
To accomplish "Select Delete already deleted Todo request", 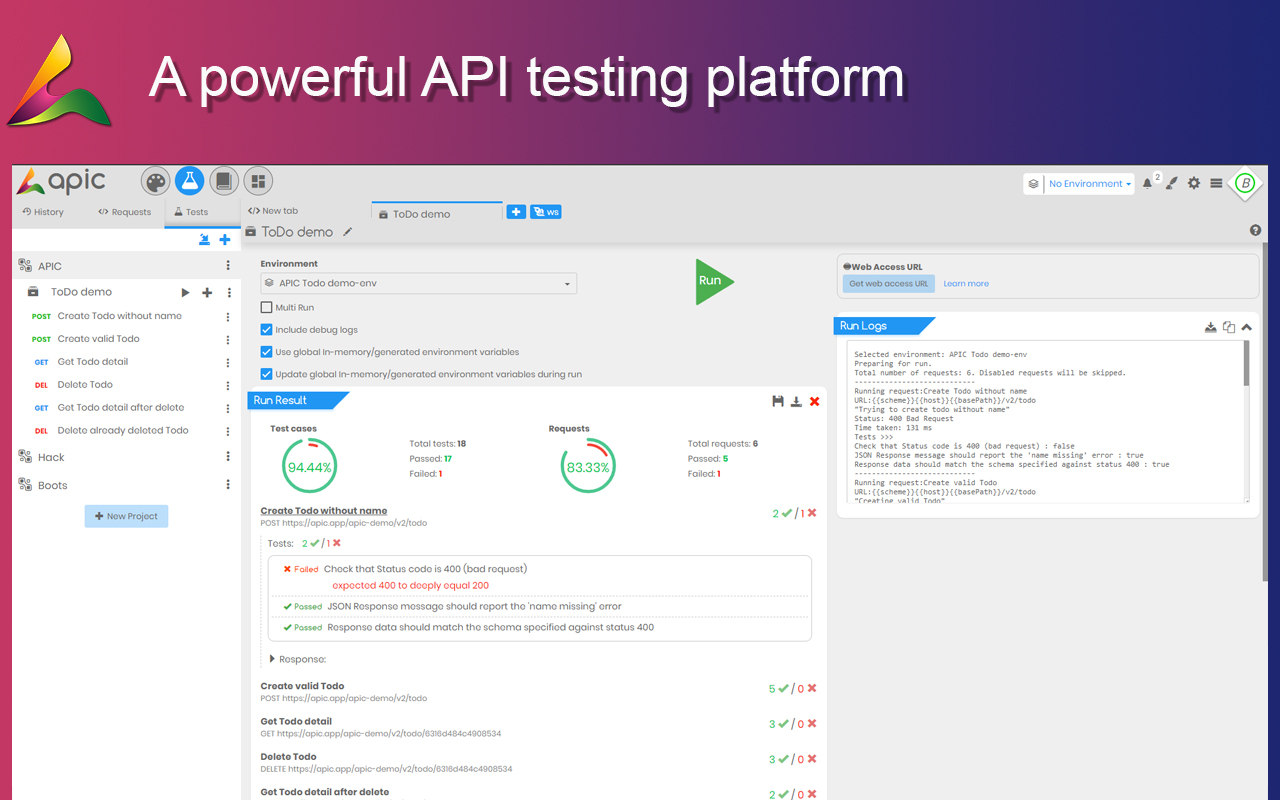I will click(123, 431).
